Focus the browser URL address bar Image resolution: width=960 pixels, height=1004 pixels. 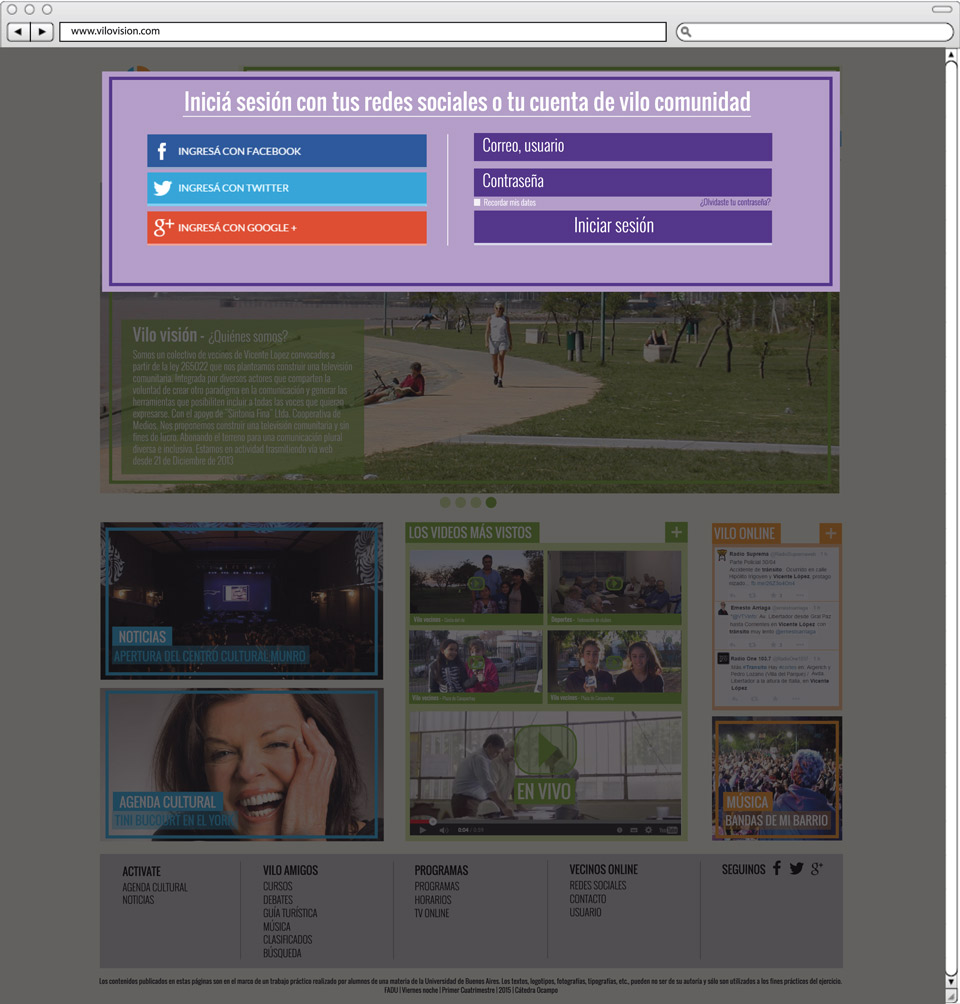click(362, 32)
